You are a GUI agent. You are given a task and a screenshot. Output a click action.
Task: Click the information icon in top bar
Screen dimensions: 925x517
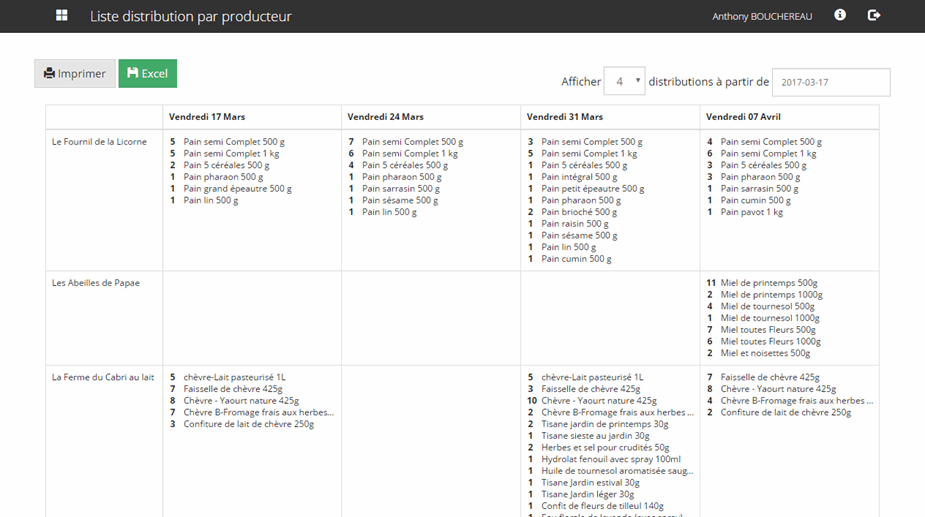coord(840,16)
